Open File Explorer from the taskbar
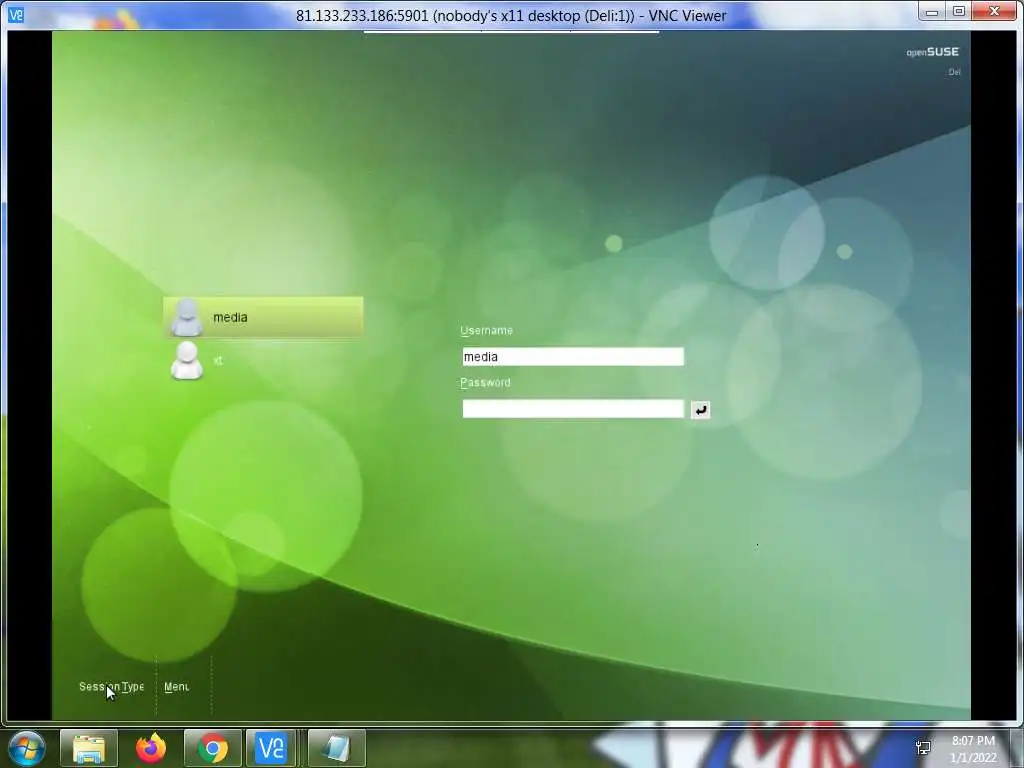 [x=89, y=748]
